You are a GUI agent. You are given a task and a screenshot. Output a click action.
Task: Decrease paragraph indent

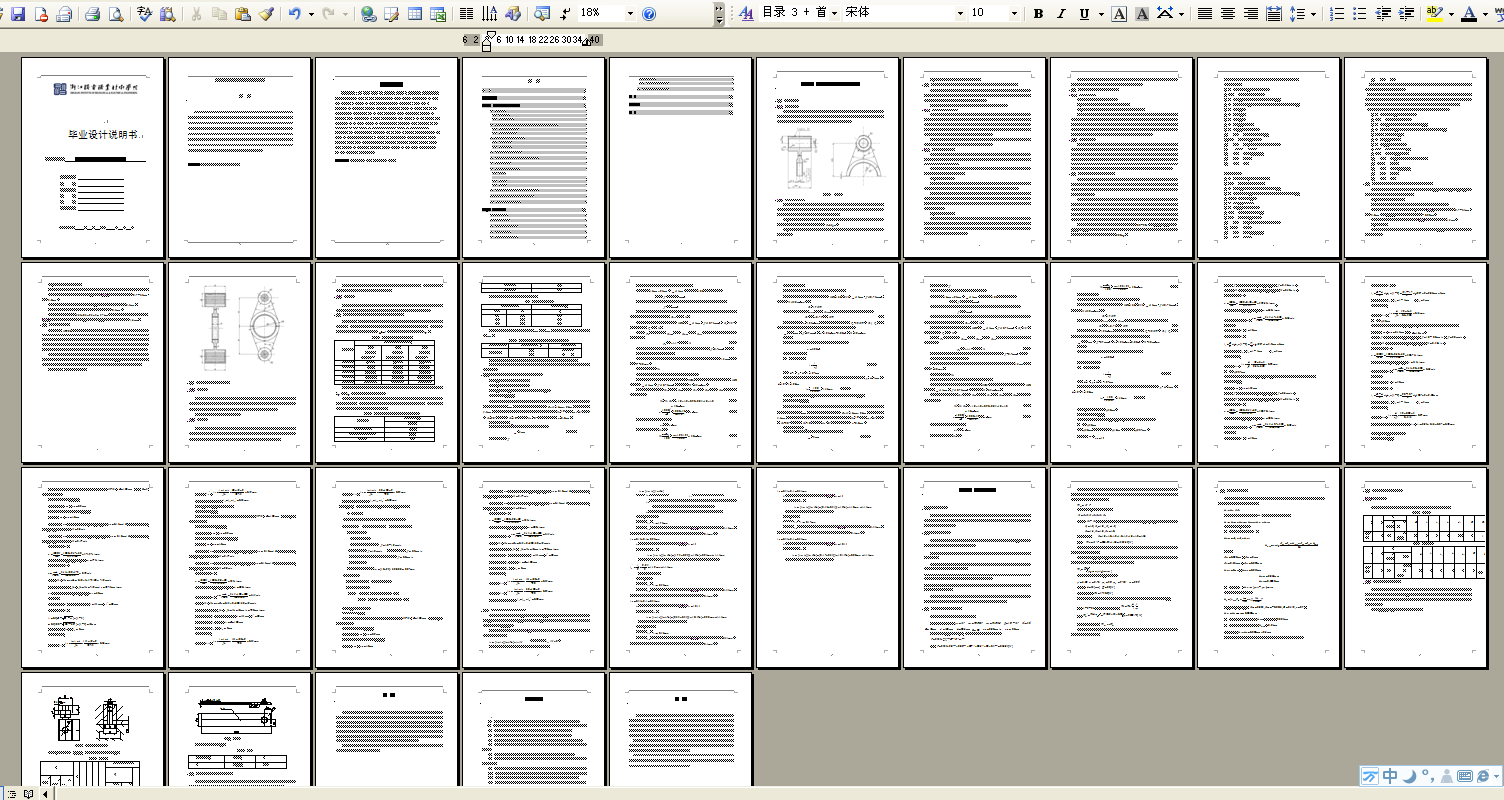pyautogui.click(x=1384, y=14)
